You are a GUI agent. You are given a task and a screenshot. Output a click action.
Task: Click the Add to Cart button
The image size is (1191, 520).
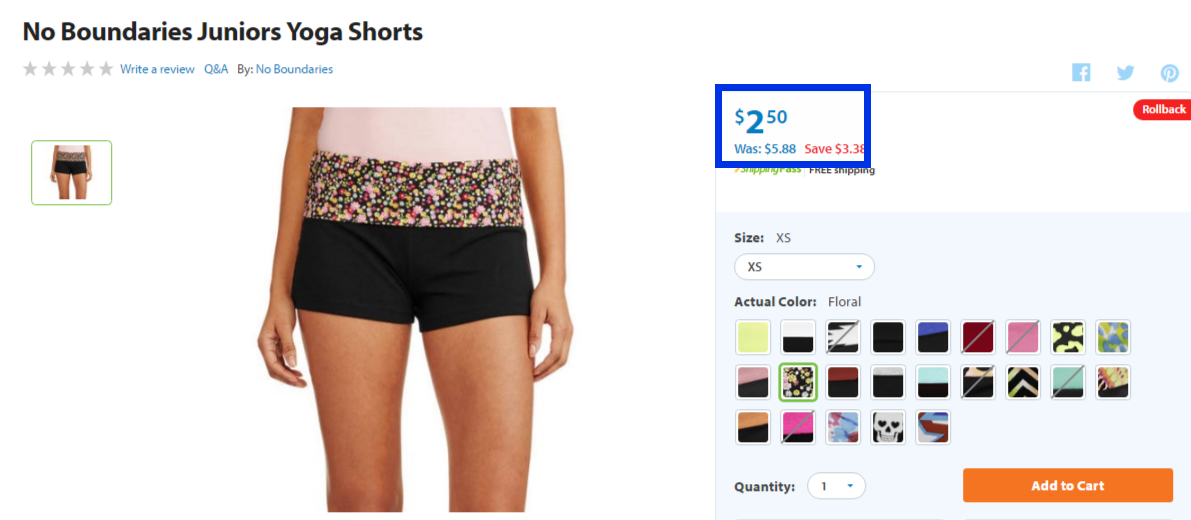tap(1068, 486)
